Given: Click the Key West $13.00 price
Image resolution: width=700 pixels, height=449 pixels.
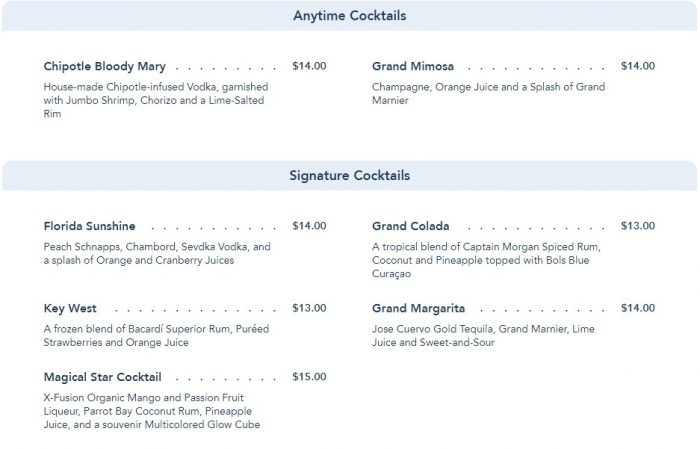Looking at the screenshot, I should [309, 308].
